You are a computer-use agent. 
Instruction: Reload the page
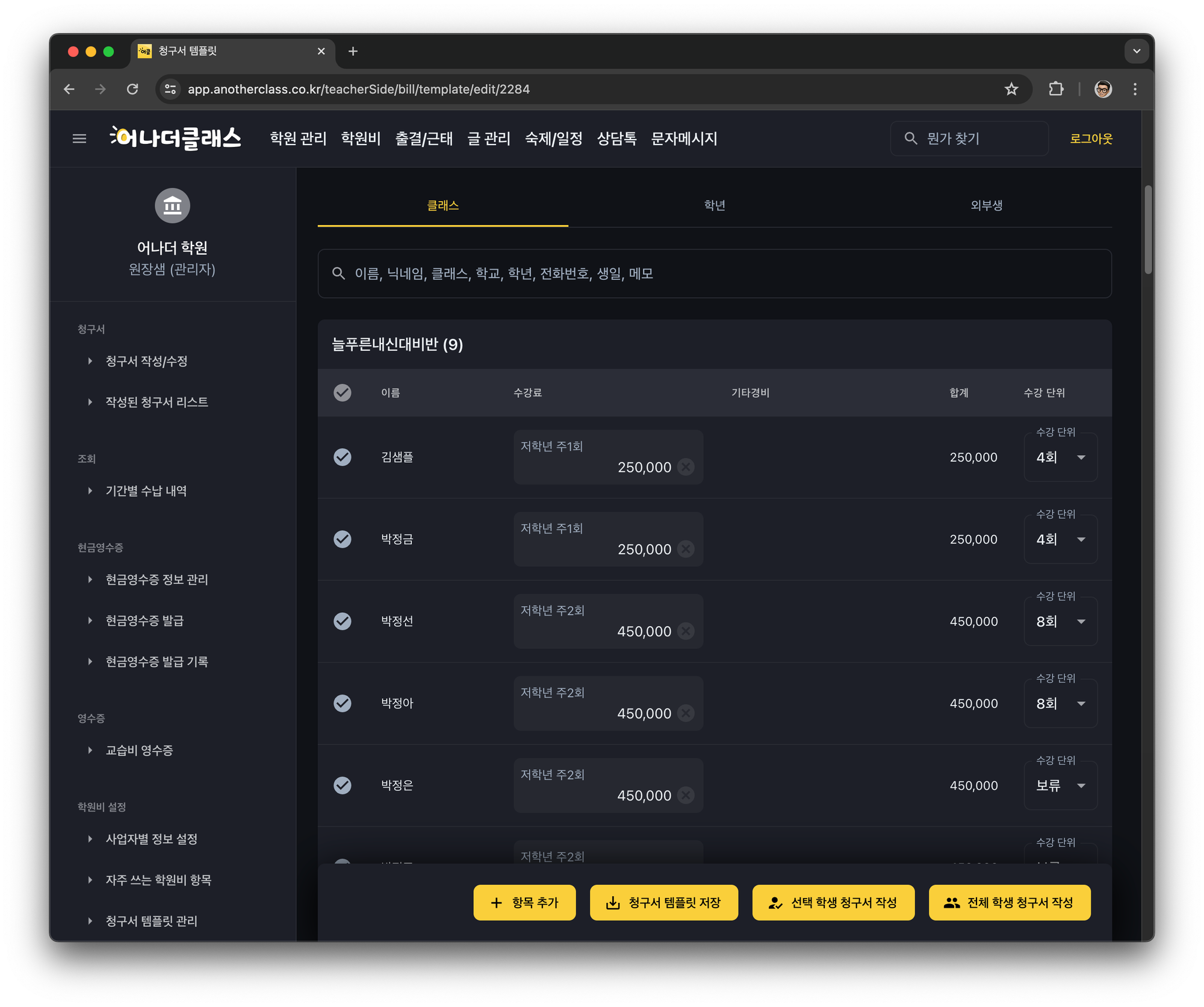(x=132, y=89)
